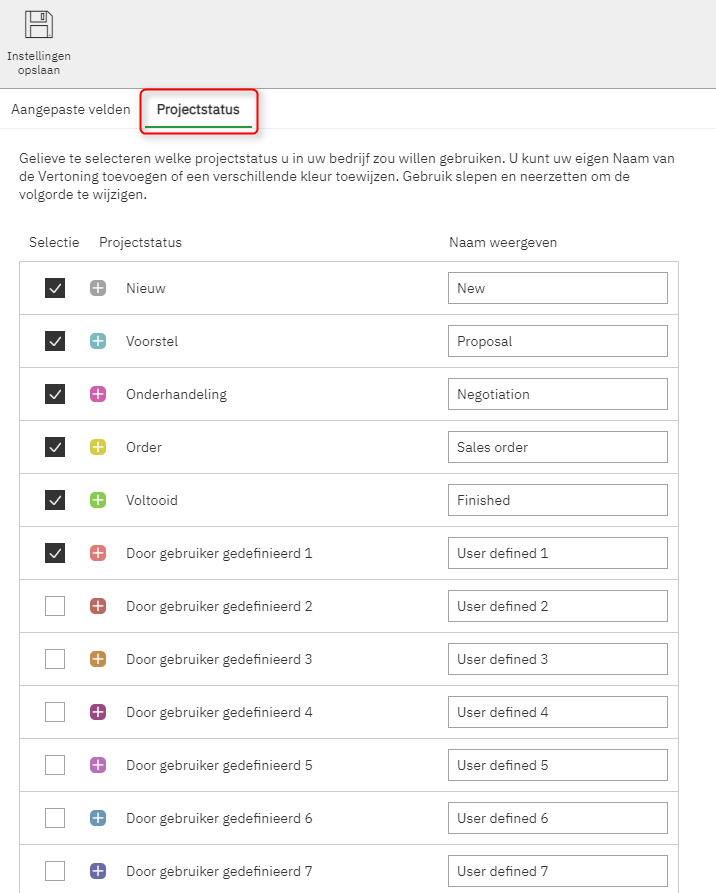Click the User defined 4 name field
716x893 pixels.
tap(557, 712)
